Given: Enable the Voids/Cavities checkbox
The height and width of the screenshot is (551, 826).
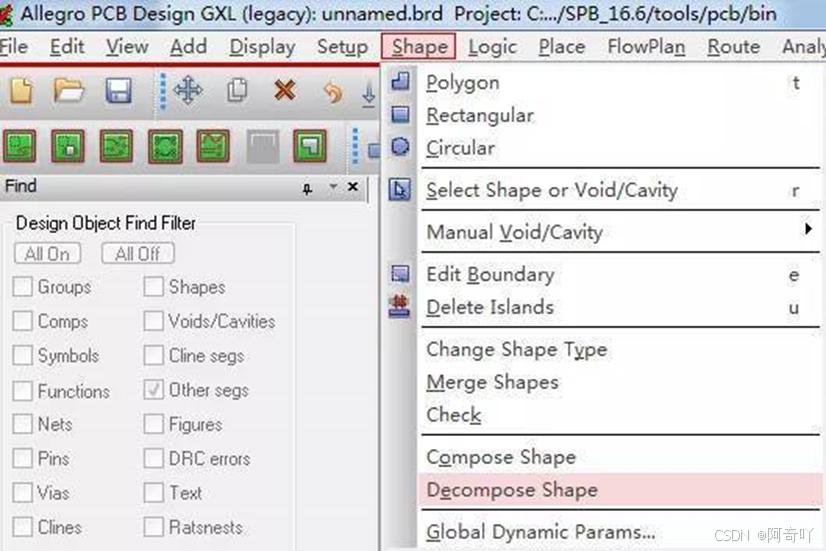Looking at the screenshot, I should [153, 321].
